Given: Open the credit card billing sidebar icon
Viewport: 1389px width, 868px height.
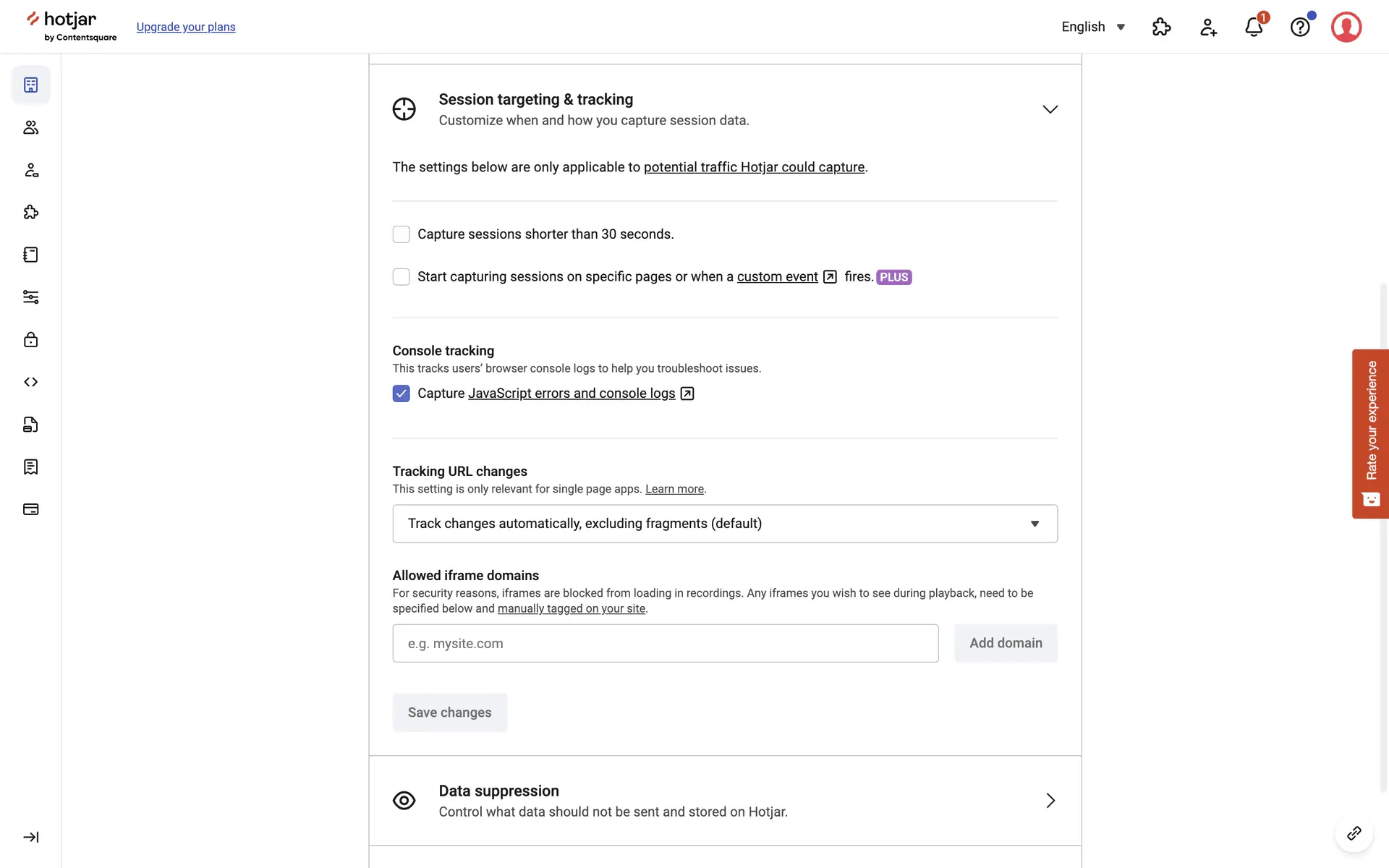Looking at the screenshot, I should [30, 509].
